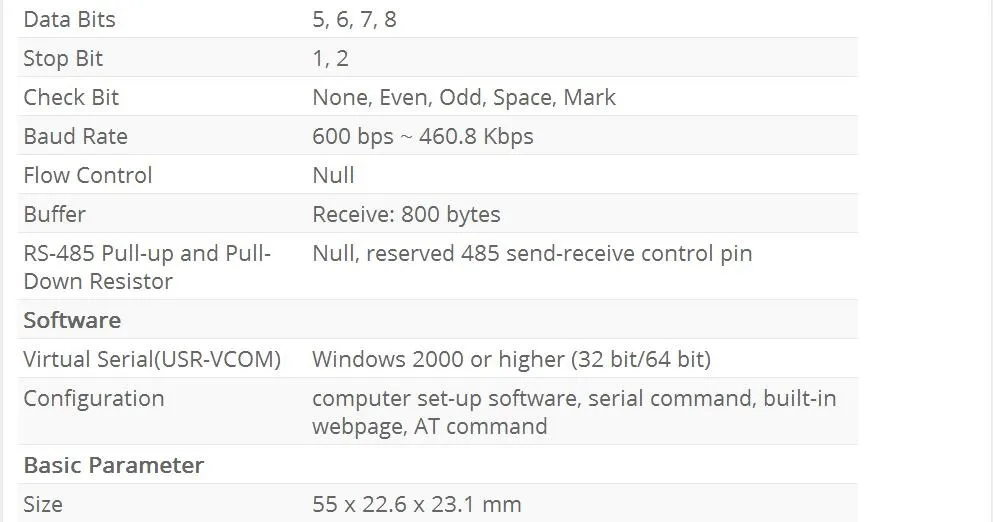Click None, Even, Odd, Space, Mark text
This screenshot has height=522, width=993.
click(x=464, y=98)
